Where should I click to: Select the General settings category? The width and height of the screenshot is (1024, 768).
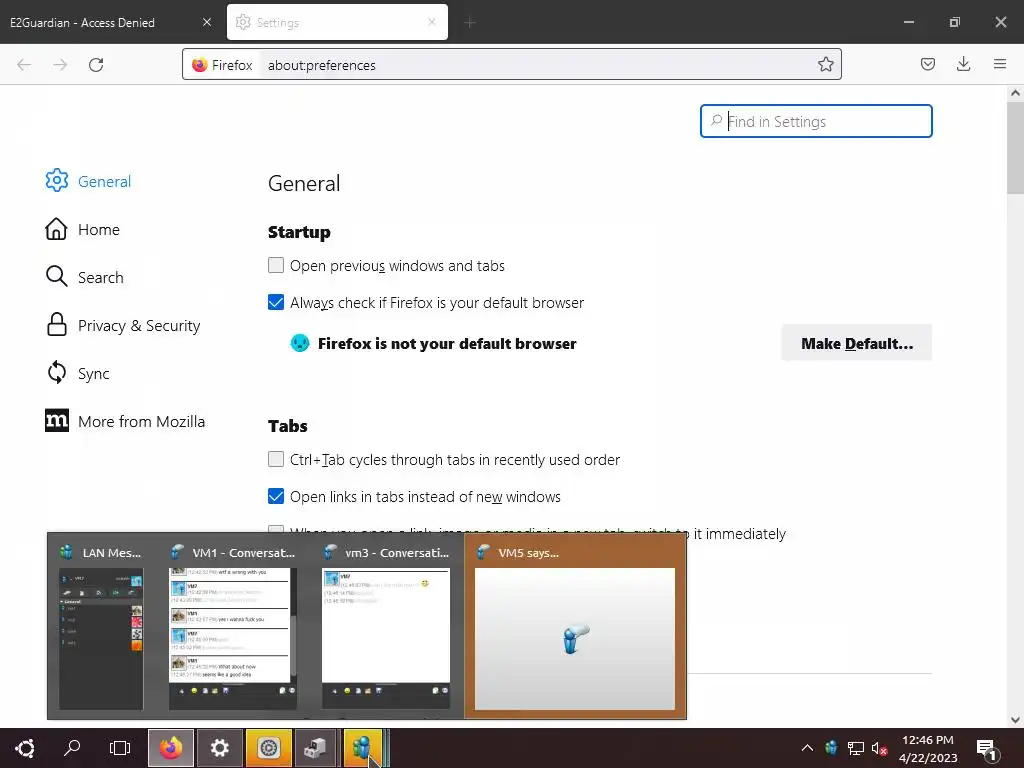click(x=88, y=181)
